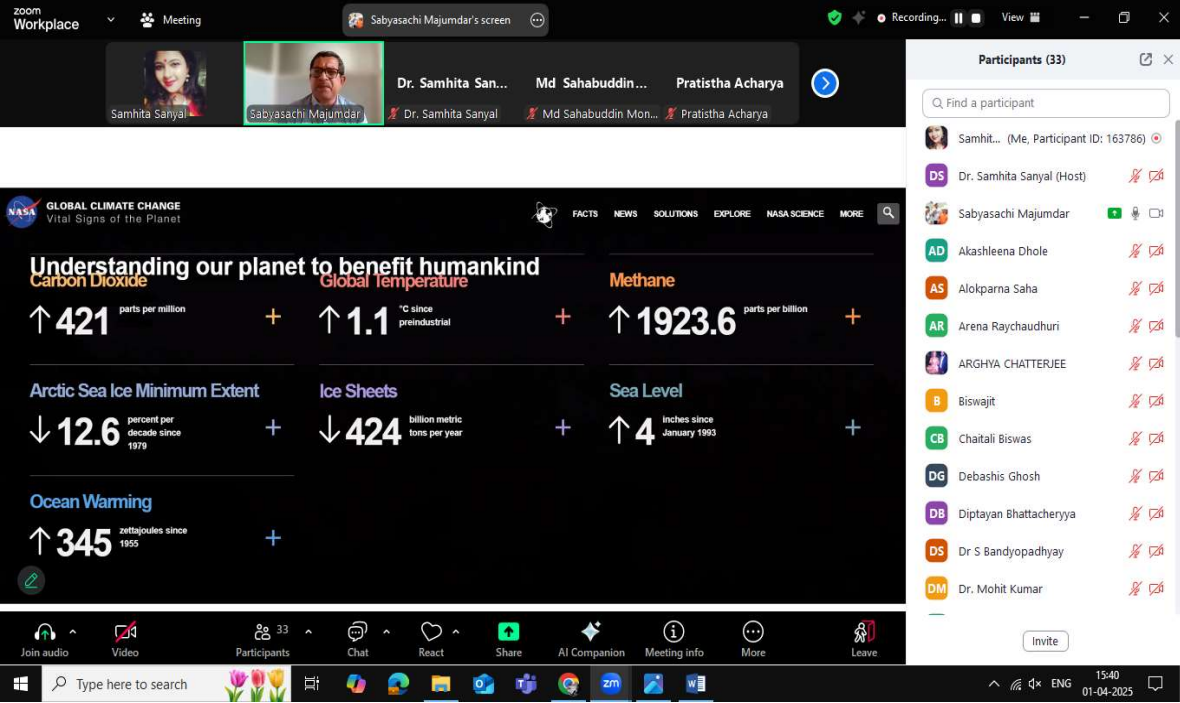The image size is (1180, 703).
Task: Expand the React options caret
Action: 455,632
